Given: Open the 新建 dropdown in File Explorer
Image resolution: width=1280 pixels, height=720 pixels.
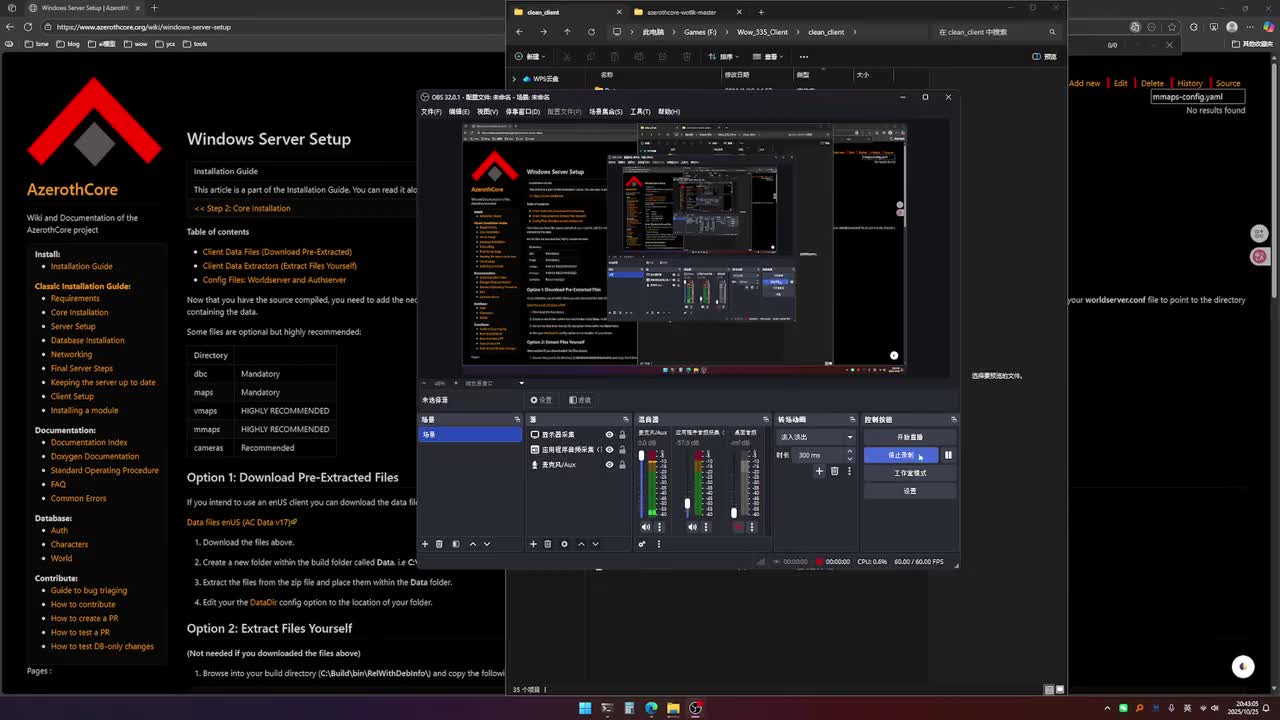Looking at the screenshot, I should tap(530, 57).
